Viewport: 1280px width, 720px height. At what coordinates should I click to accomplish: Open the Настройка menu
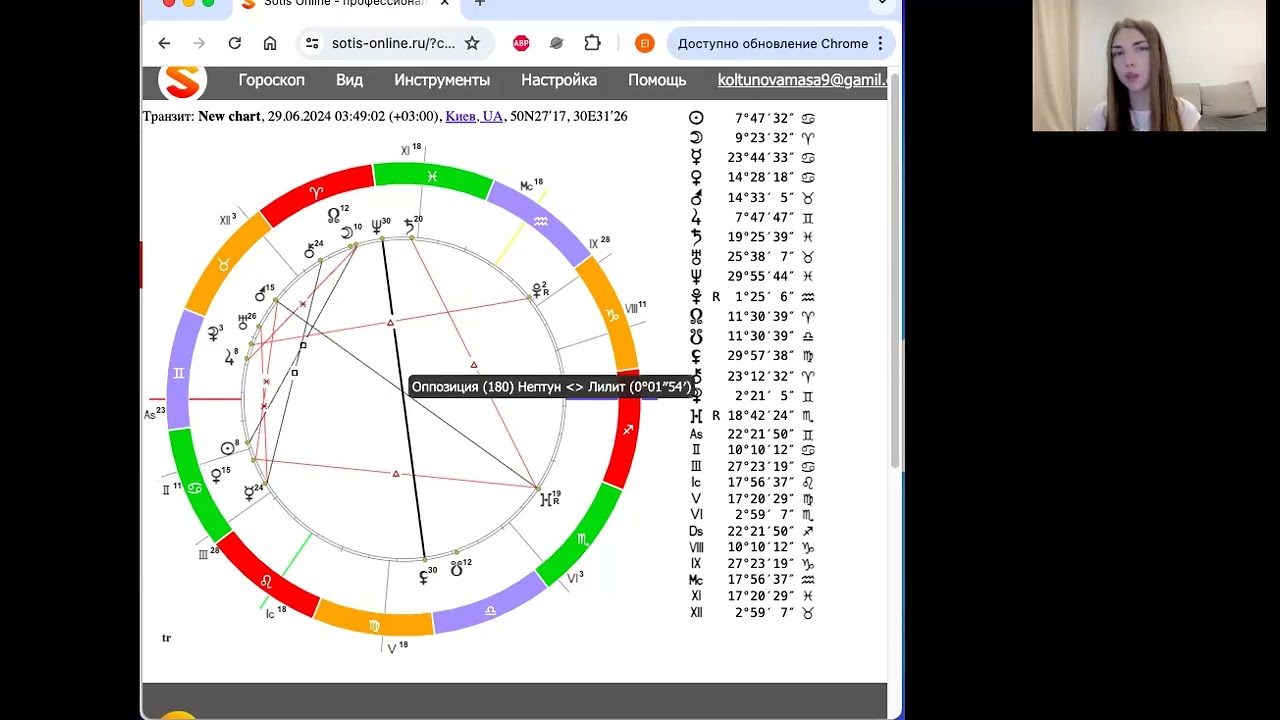pos(559,80)
